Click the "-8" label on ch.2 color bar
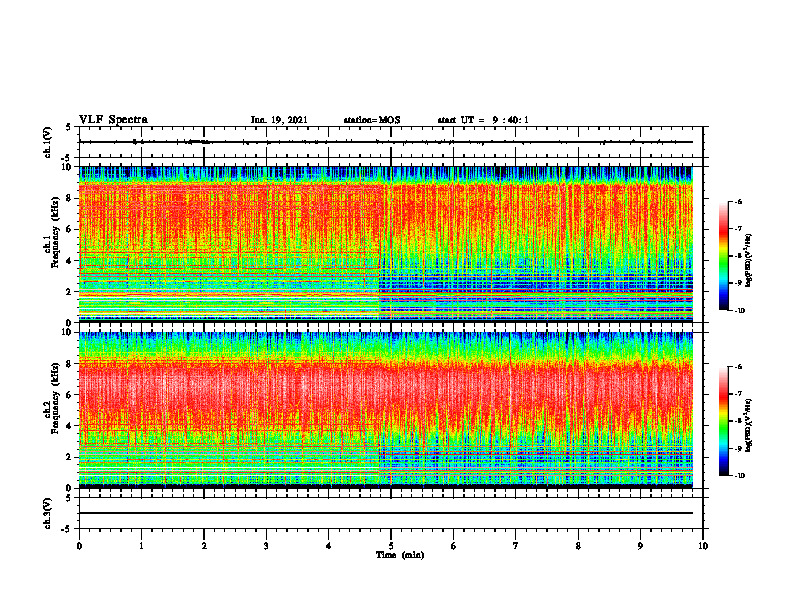The width and height of the screenshot is (792, 612). click(x=738, y=421)
